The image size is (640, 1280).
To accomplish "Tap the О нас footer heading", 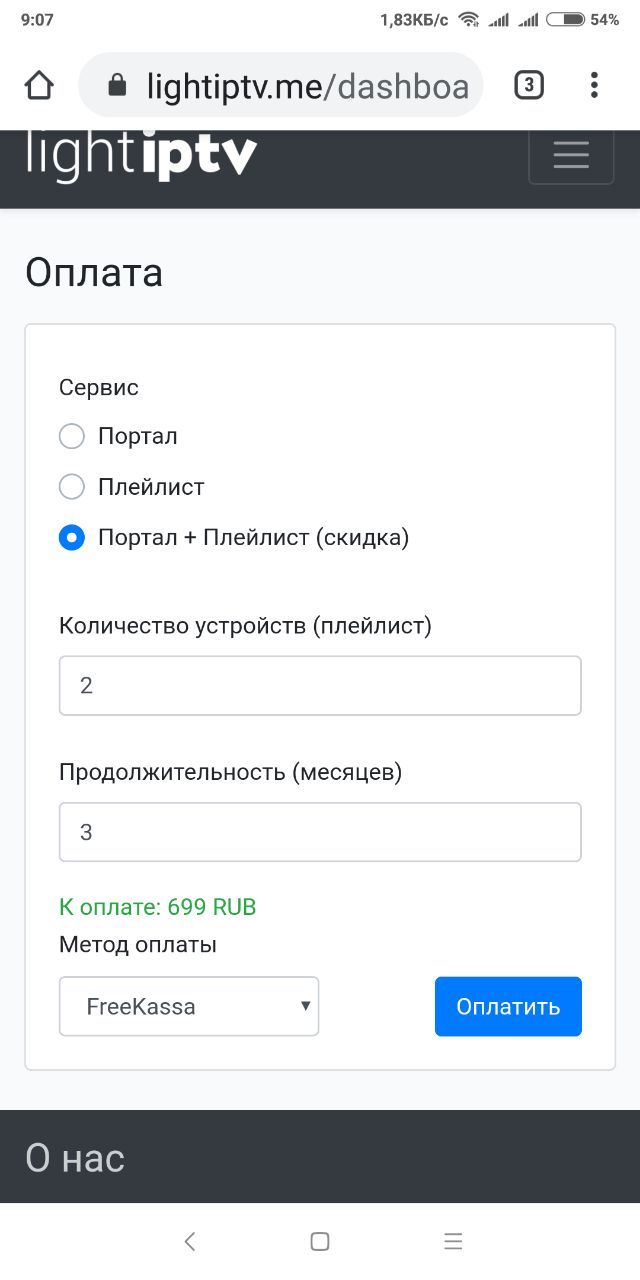I will click(75, 1158).
